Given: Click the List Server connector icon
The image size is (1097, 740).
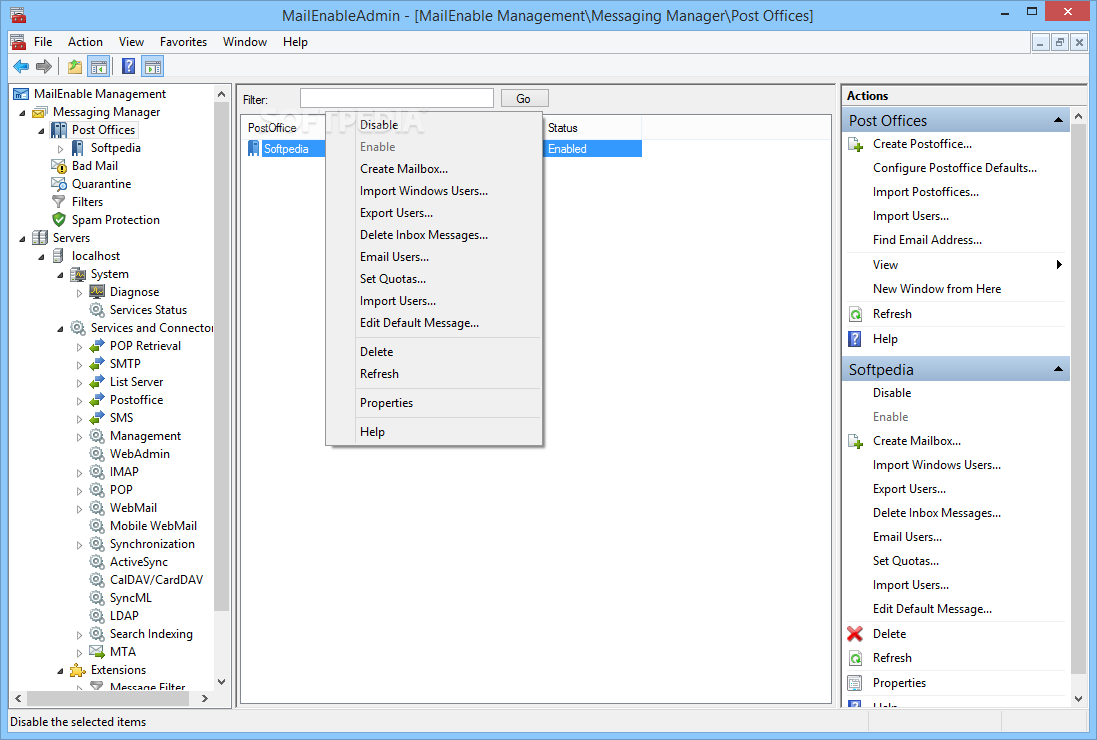Looking at the screenshot, I should pyautogui.click(x=97, y=382).
